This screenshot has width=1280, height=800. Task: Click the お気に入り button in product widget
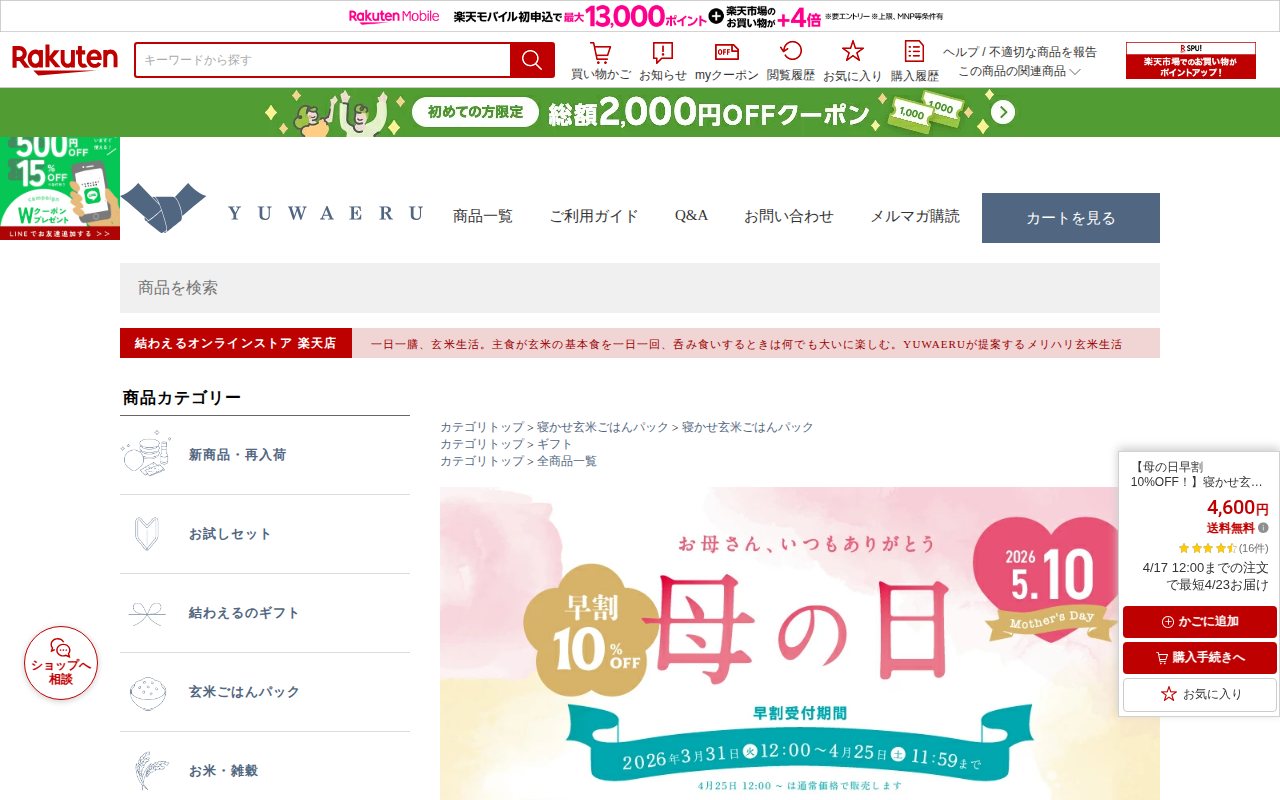(x=1200, y=694)
